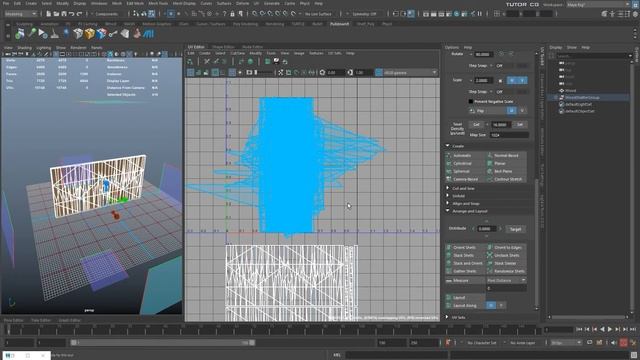Expand the Cut and Sew section

pyautogui.click(x=448, y=188)
